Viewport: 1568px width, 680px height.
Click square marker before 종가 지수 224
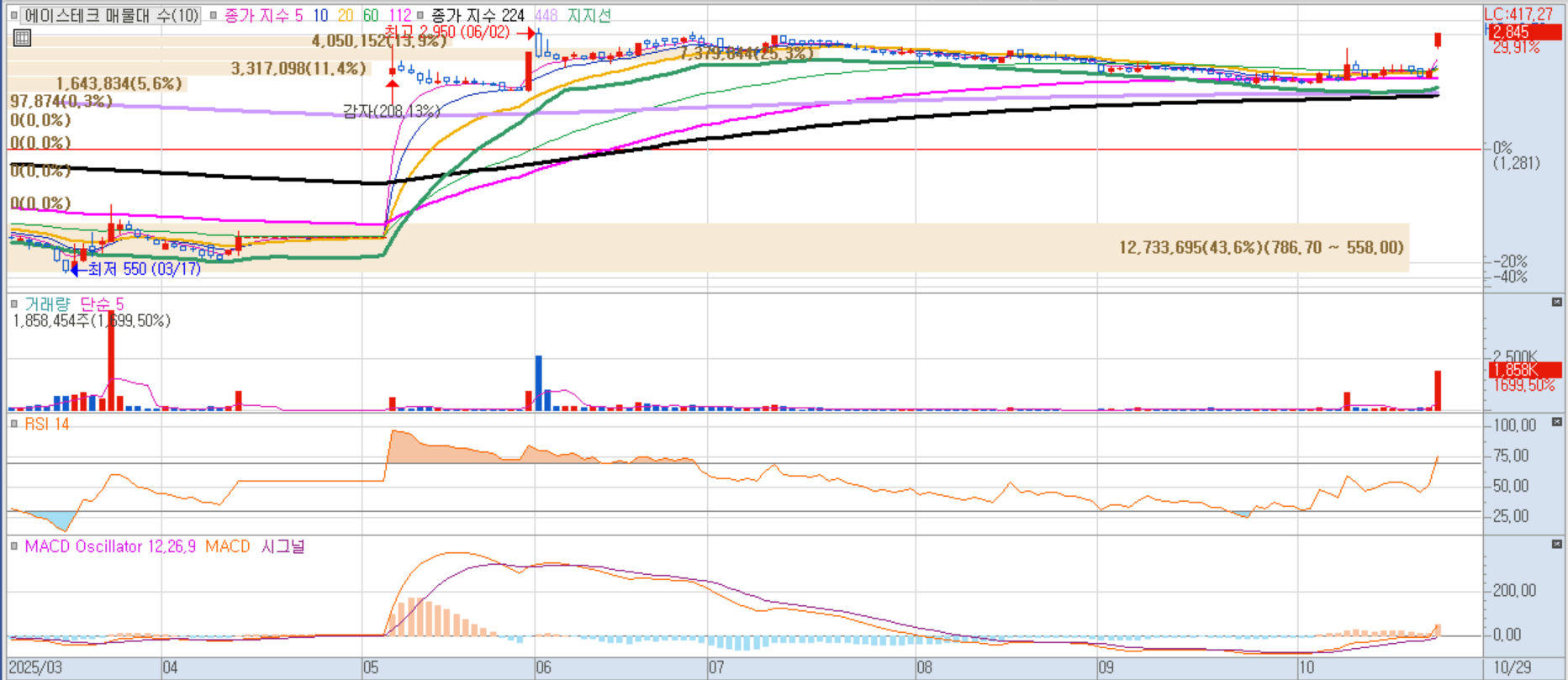pyautogui.click(x=420, y=16)
